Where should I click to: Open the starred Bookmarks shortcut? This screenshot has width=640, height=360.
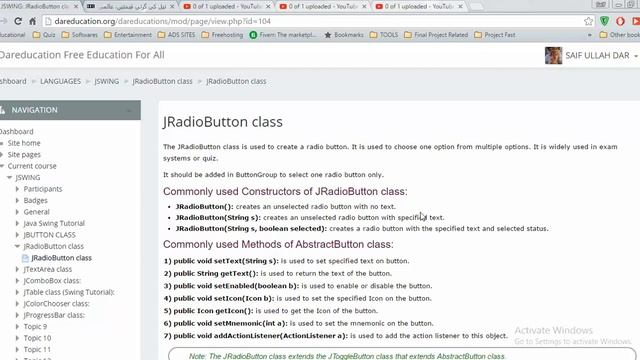point(344,35)
